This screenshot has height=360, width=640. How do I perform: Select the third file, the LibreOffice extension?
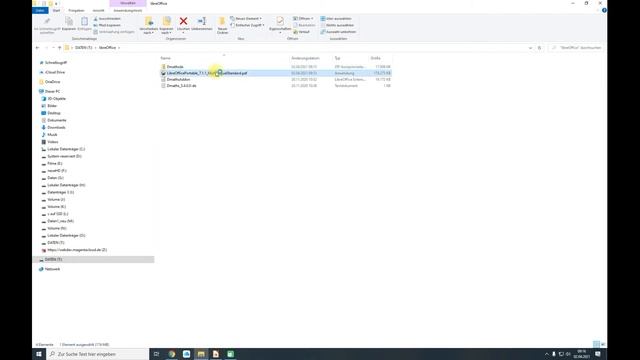click(x=276, y=80)
